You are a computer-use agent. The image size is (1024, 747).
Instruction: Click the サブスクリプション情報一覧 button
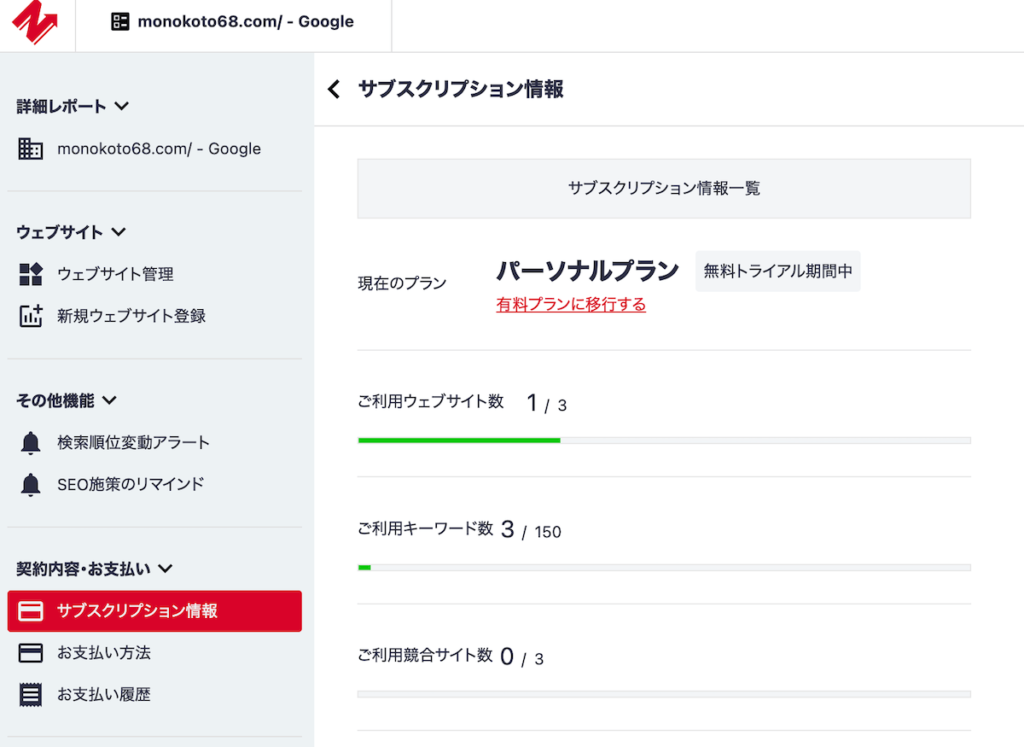tap(664, 188)
